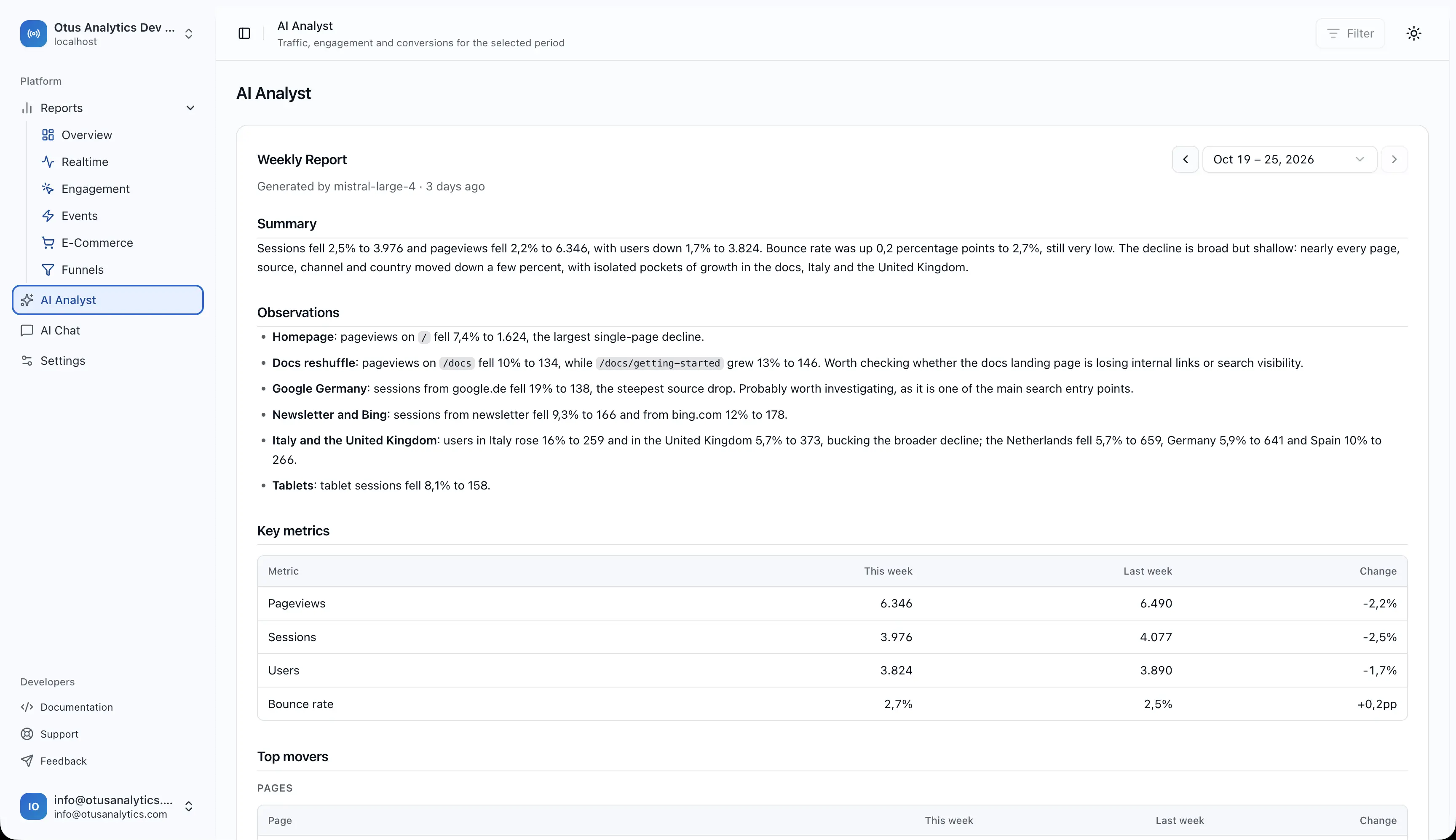The height and width of the screenshot is (840, 1456).
Task: Open the Filter button
Action: click(1350, 33)
